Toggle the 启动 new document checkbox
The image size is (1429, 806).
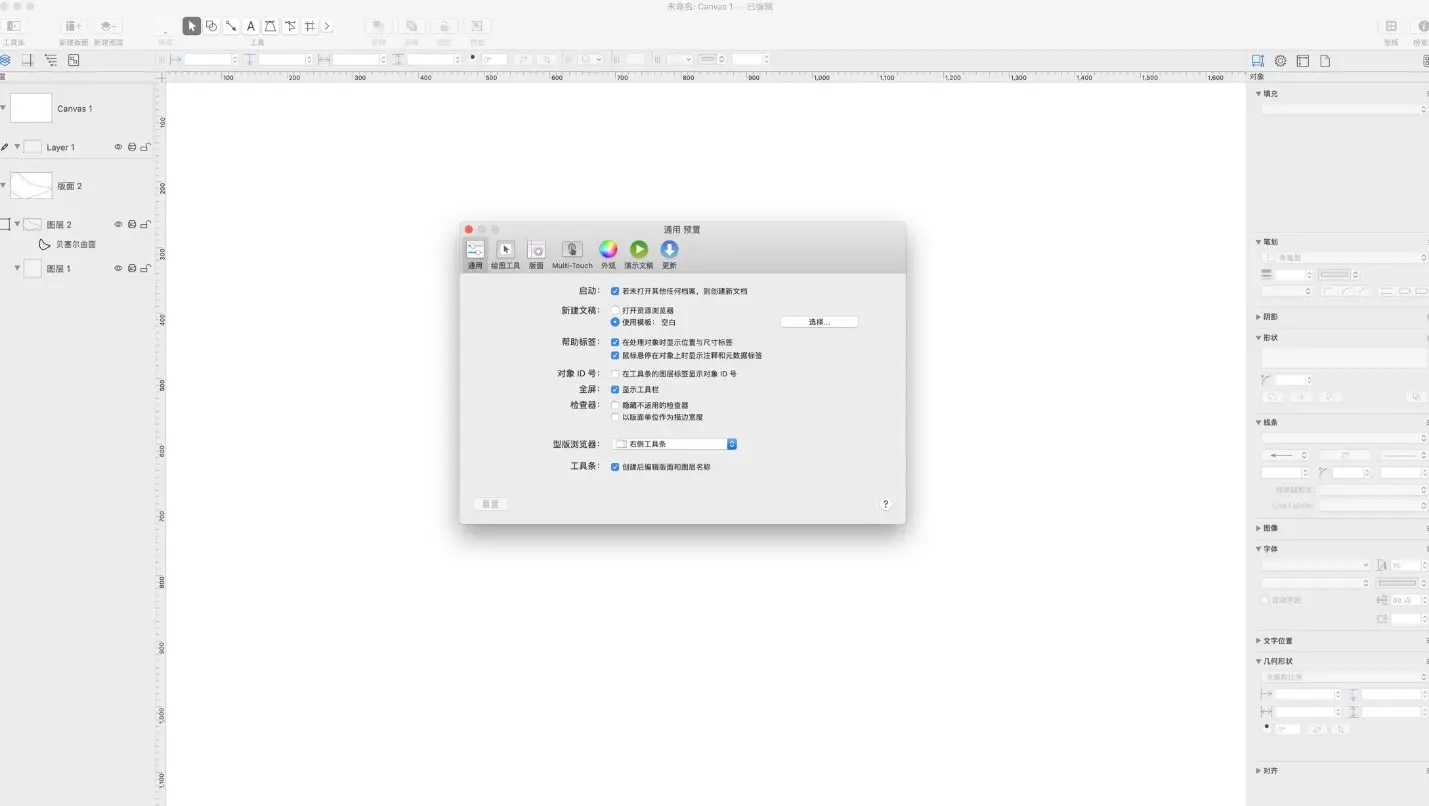coord(615,291)
